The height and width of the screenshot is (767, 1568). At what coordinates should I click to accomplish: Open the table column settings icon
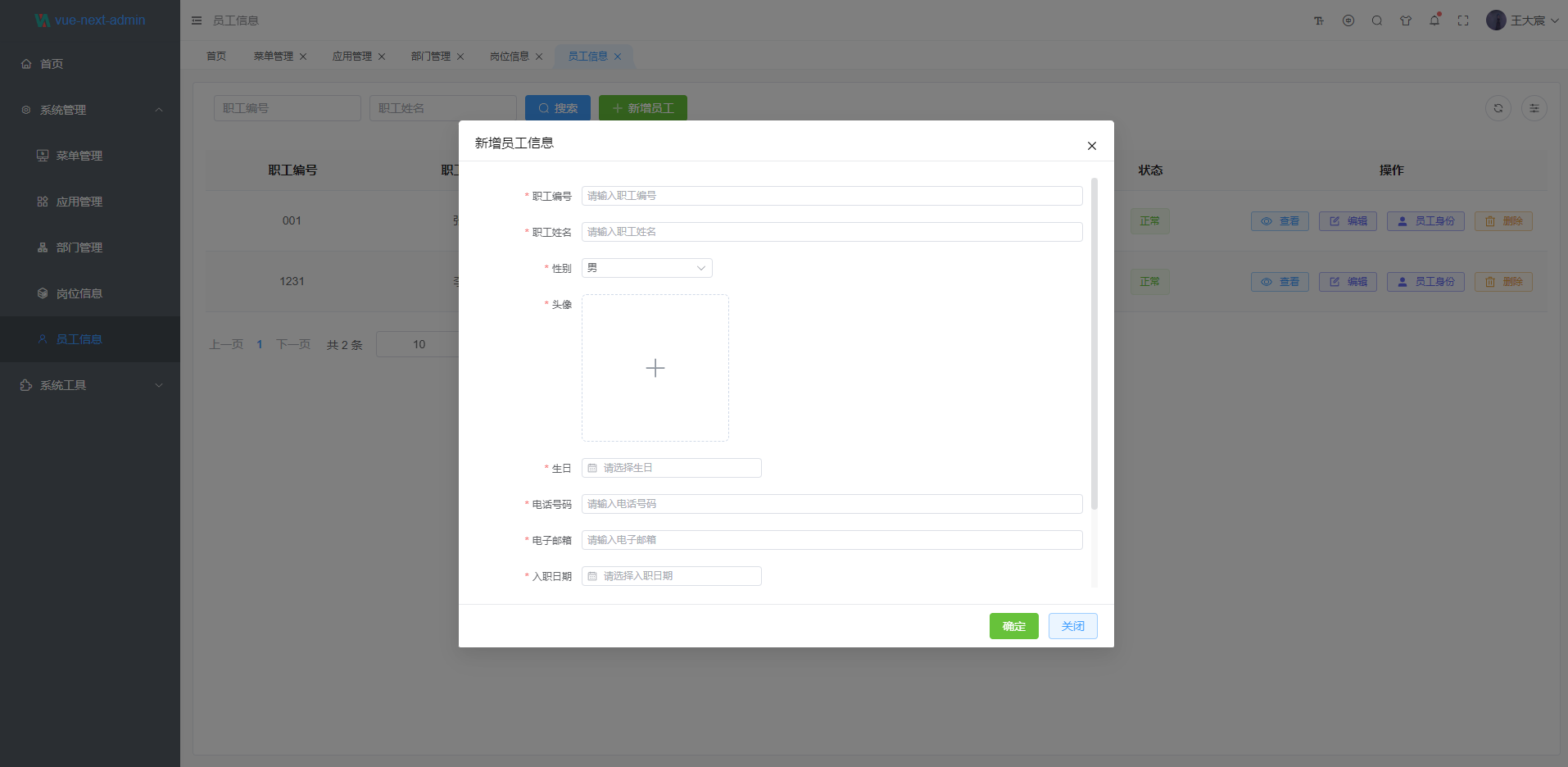pyautogui.click(x=1534, y=108)
